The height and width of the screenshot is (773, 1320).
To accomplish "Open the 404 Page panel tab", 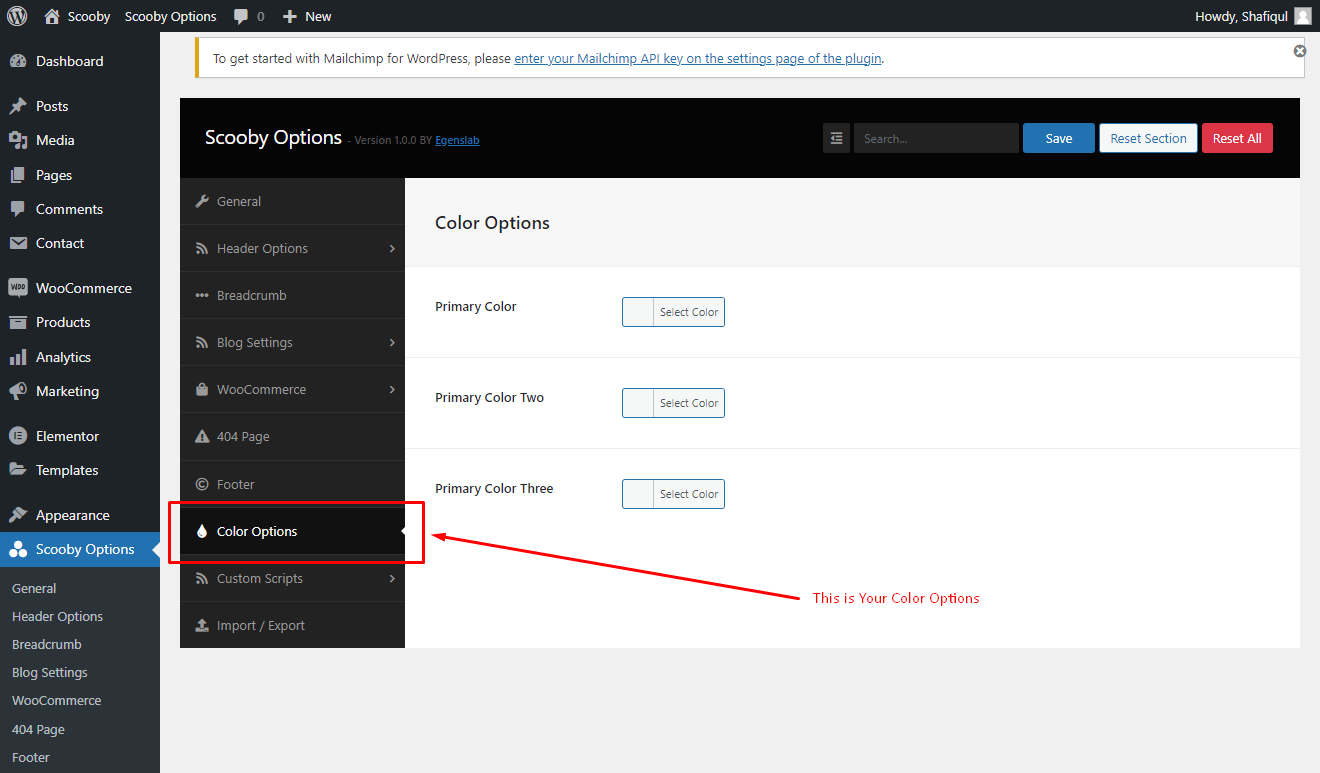I will pos(292,436).
